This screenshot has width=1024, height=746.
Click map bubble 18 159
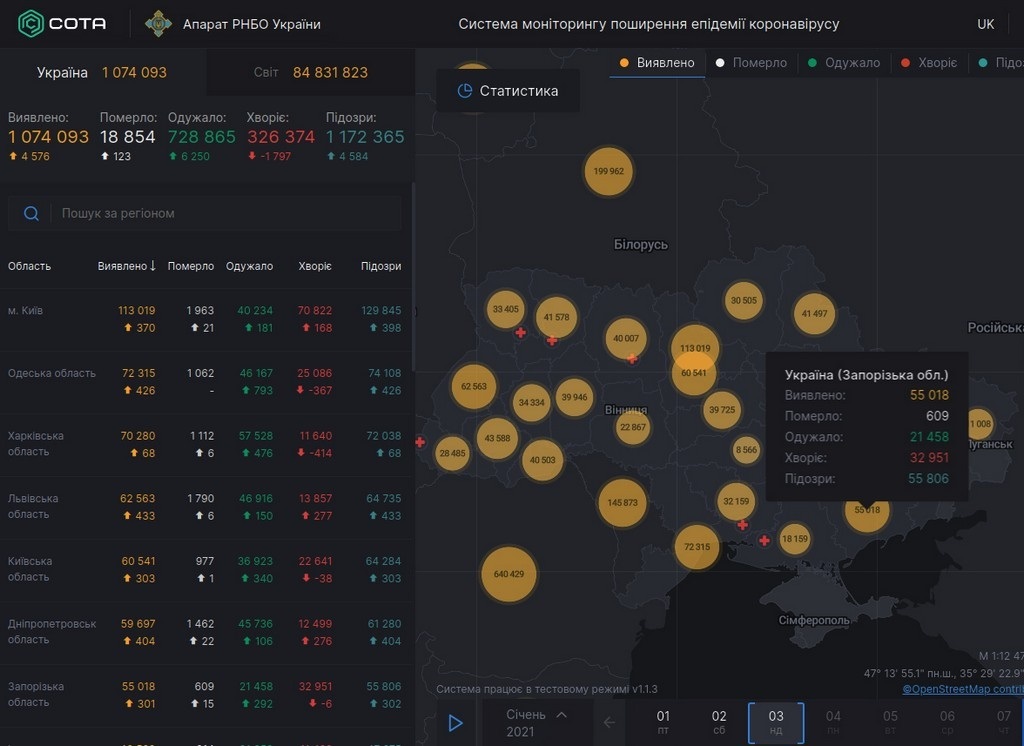click(795, 539)
